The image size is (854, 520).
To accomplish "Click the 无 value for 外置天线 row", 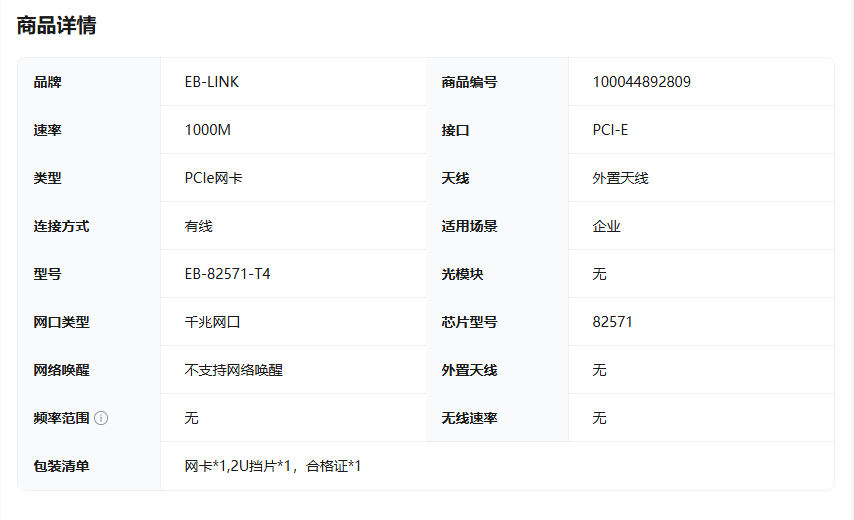I will (599, 370).
